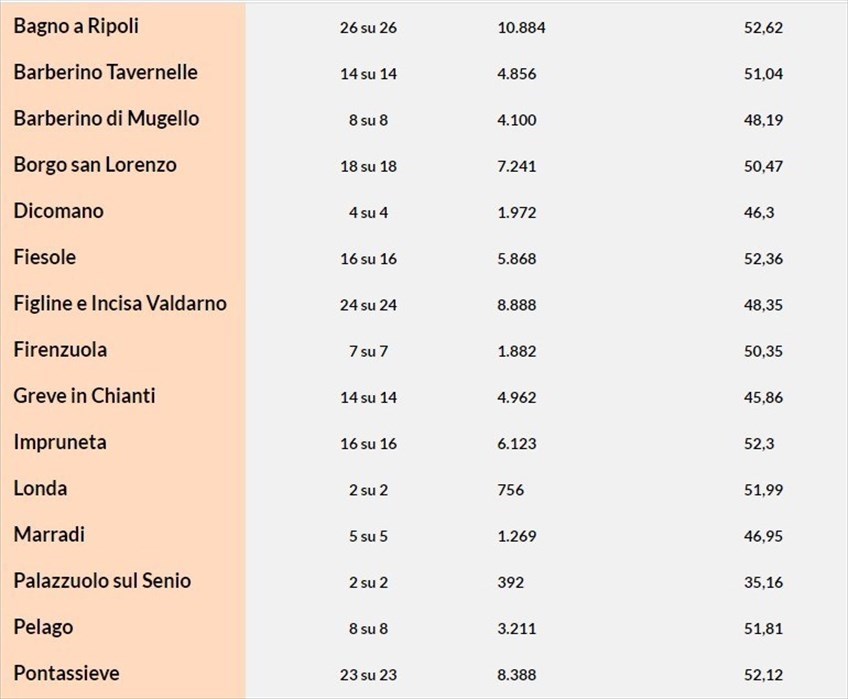Select the Barberino Tavernelle municipality name

105,73
